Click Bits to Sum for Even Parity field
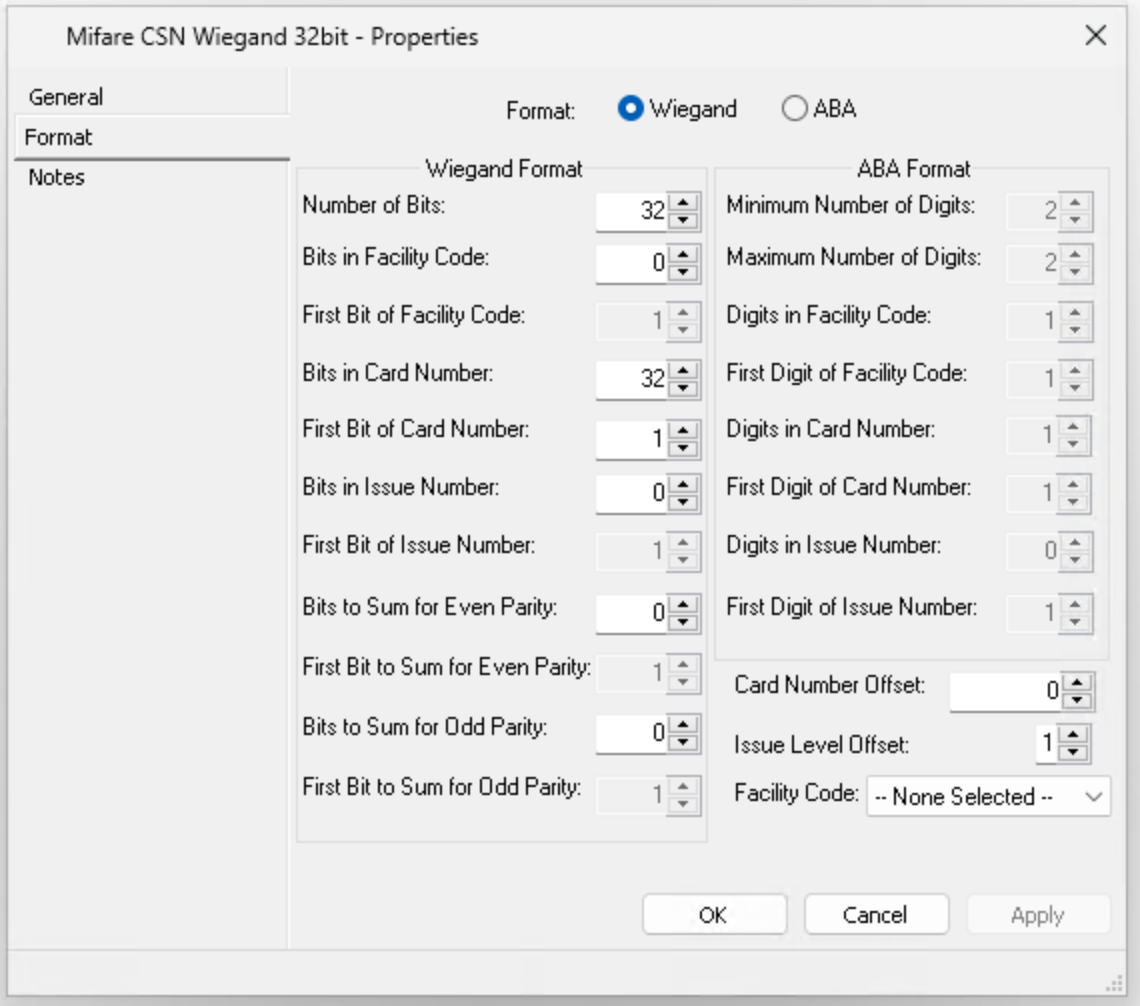1140x1006 pixels. coord(632,613)
